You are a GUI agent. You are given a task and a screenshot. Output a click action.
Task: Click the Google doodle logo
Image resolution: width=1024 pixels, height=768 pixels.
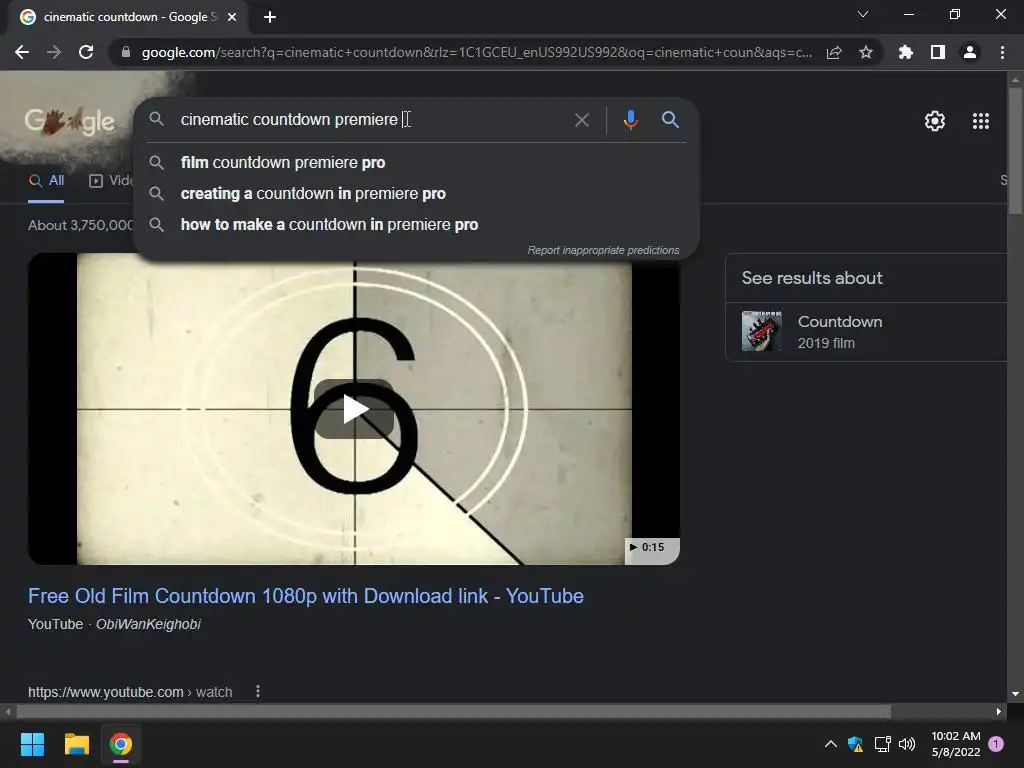point(69,121)
